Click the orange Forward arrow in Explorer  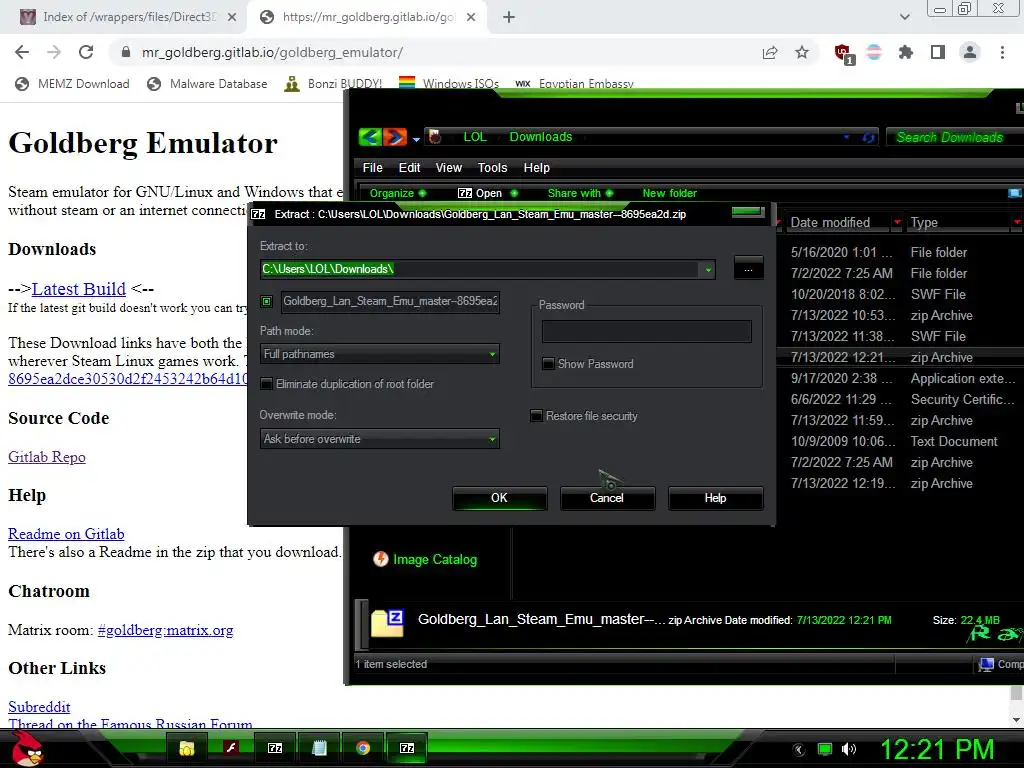[394, 136]
